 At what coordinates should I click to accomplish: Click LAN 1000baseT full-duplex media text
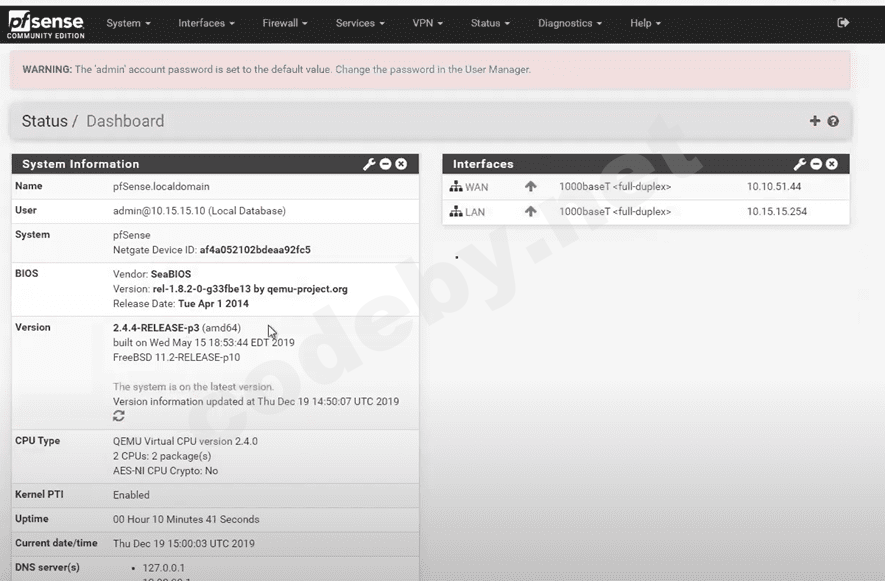coord(615,211)
